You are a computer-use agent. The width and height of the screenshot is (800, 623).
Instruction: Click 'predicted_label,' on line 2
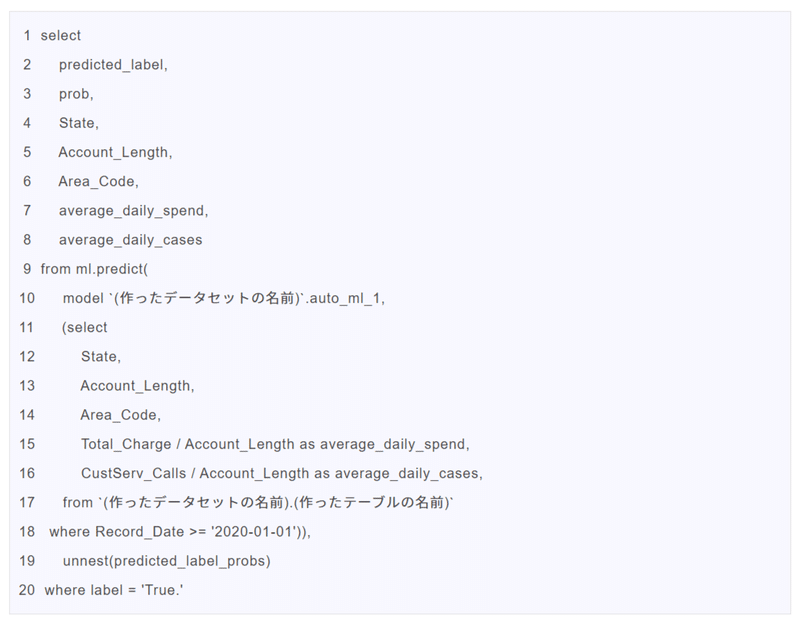[113, 65]
